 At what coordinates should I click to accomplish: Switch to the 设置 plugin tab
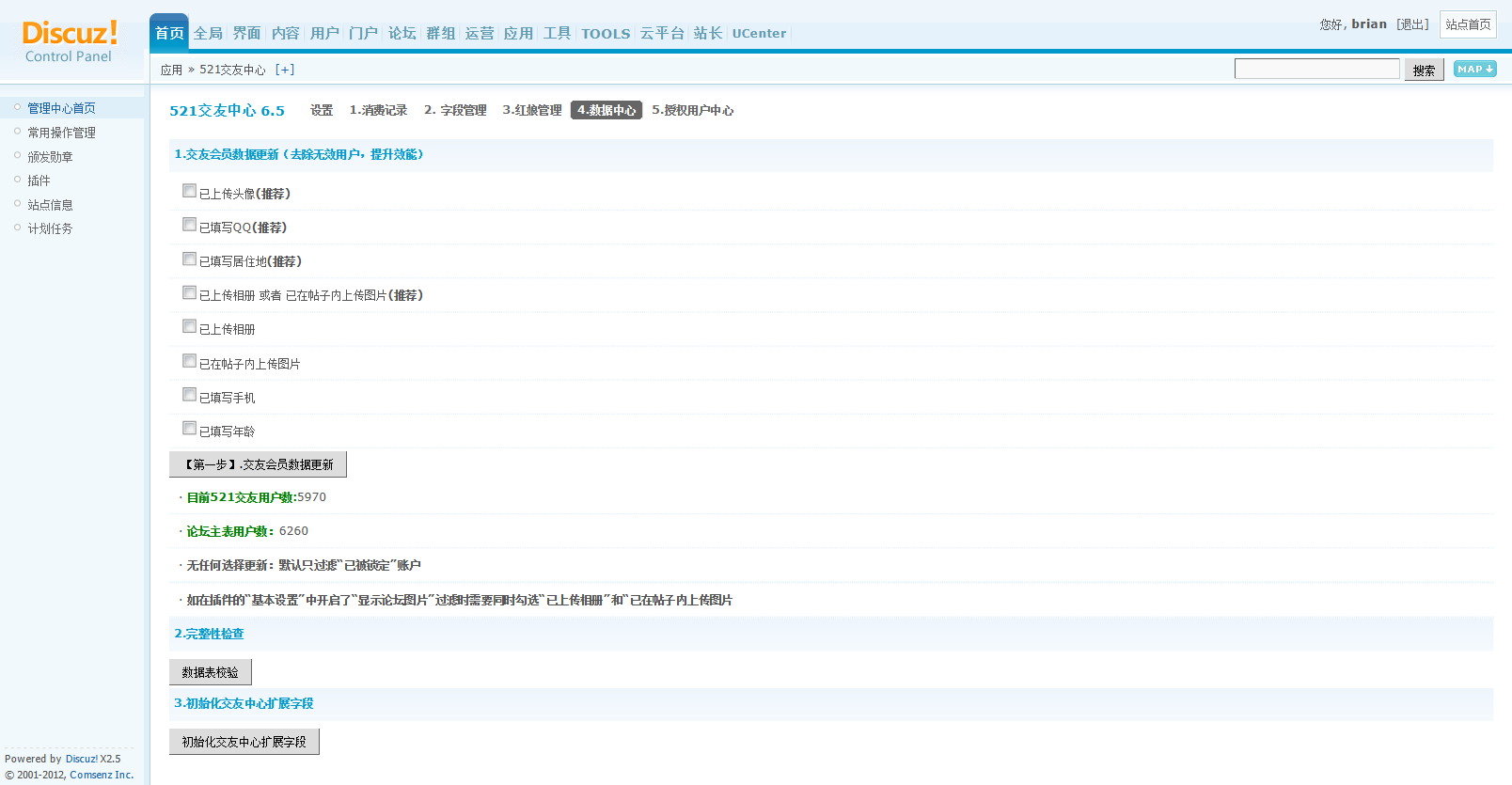tap(322, 110)
